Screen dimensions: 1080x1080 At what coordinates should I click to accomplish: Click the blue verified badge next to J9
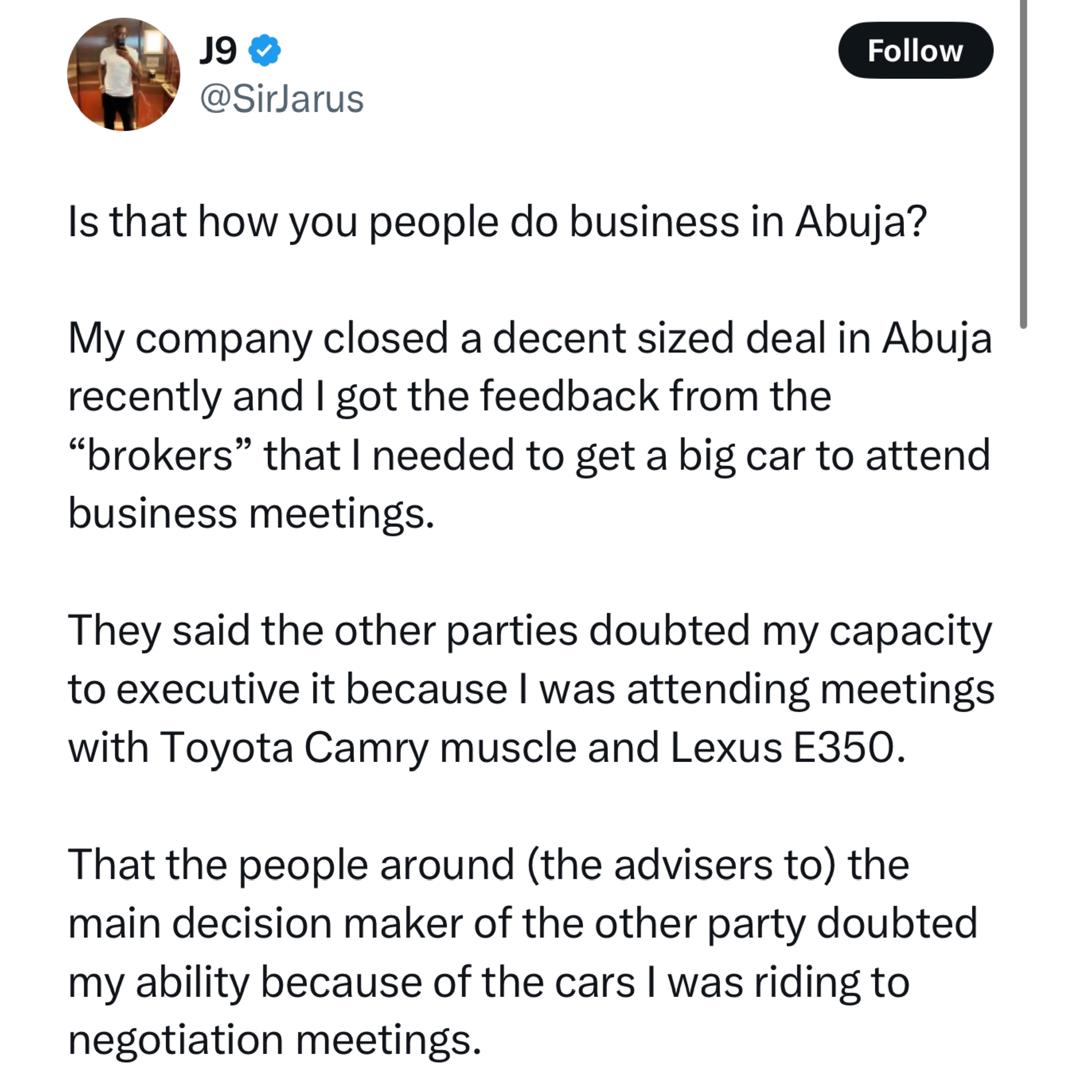click(x=265, y=47)
